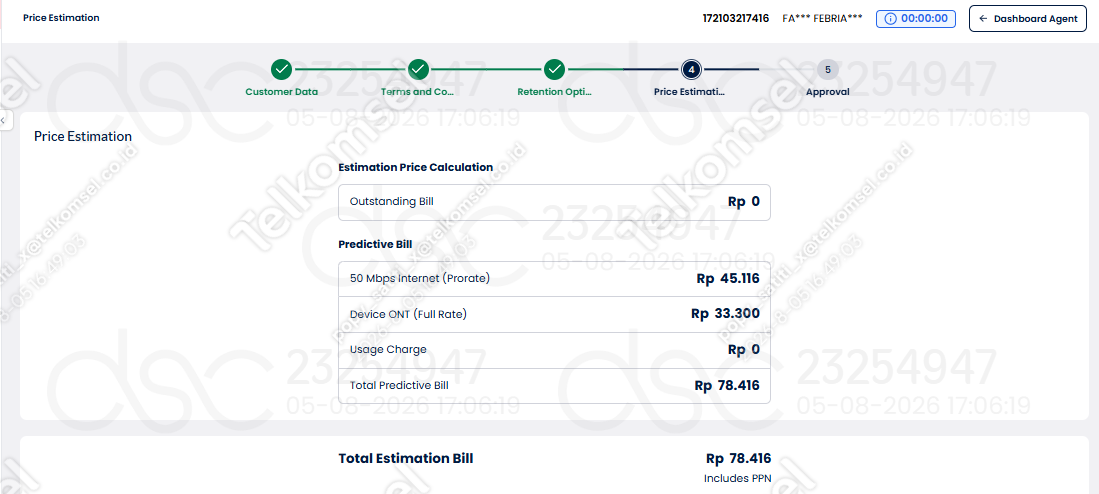Select step 4 Price Estimation circle
The image size is (1099, 494).
[x=691, y=69]
